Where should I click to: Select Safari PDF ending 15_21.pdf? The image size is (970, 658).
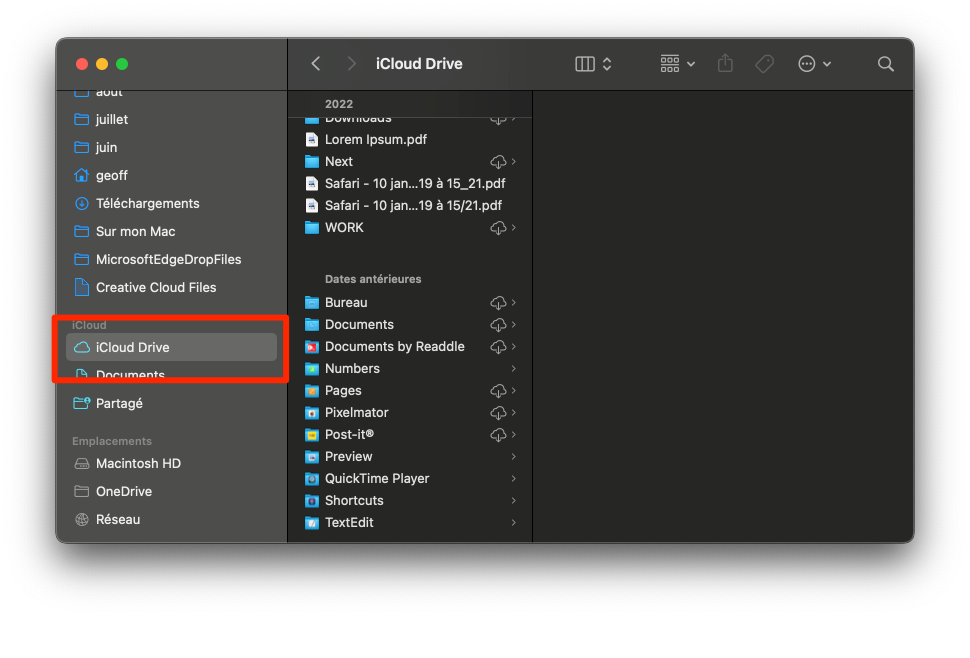(x=410, y=184)
